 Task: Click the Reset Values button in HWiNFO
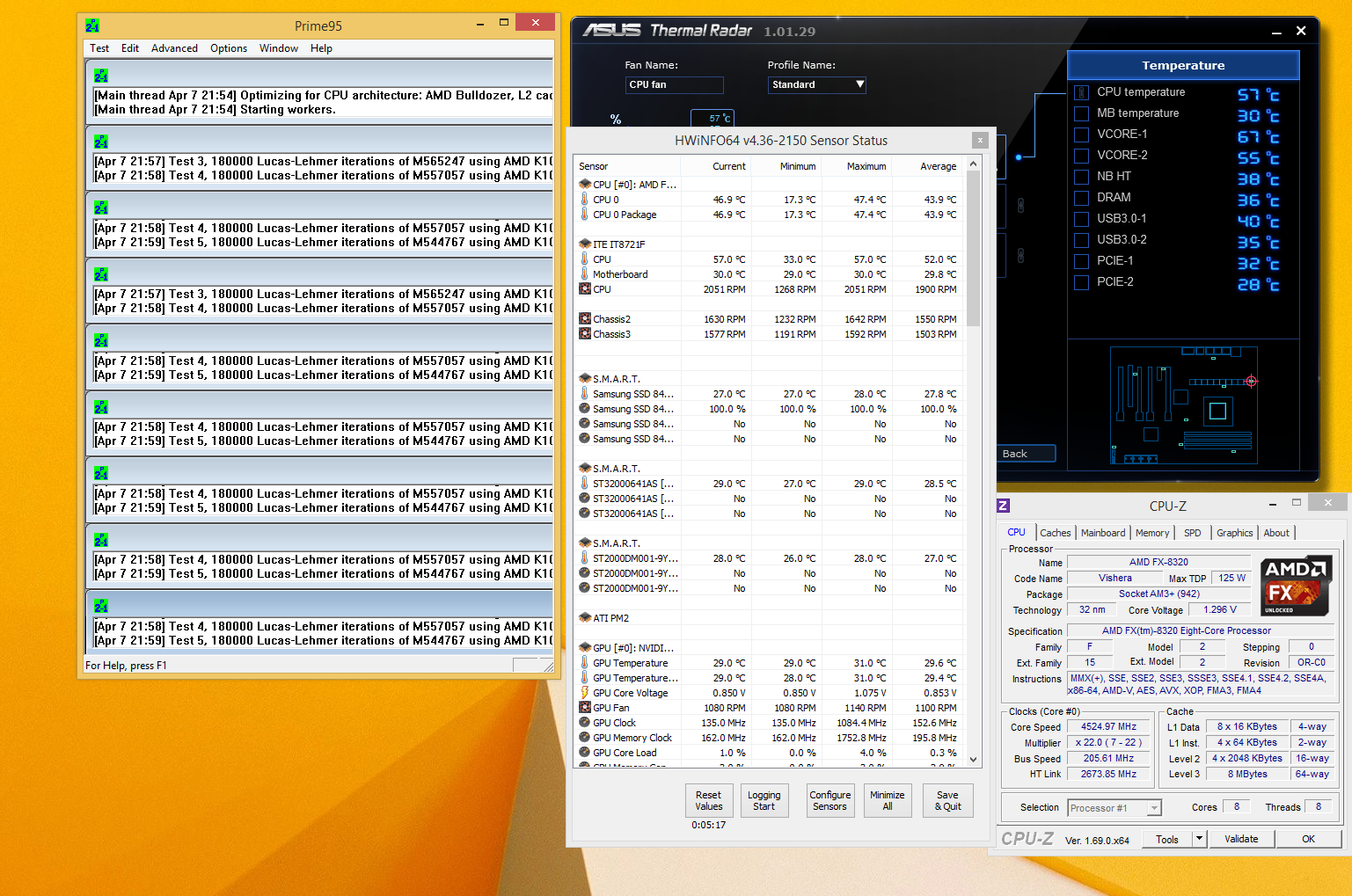(708, 800)
